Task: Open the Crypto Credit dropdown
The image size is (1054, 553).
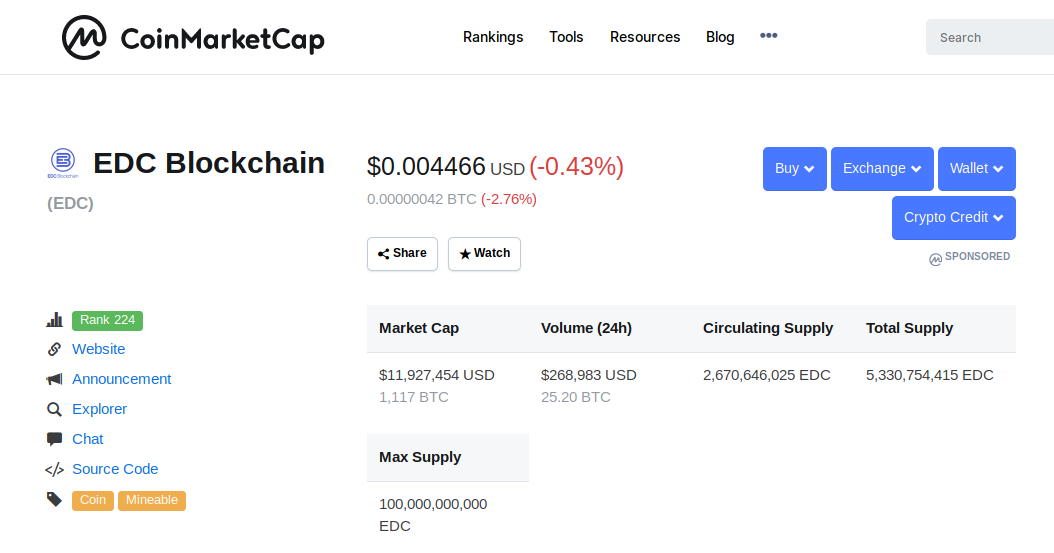Action: (x=954, y=218)
